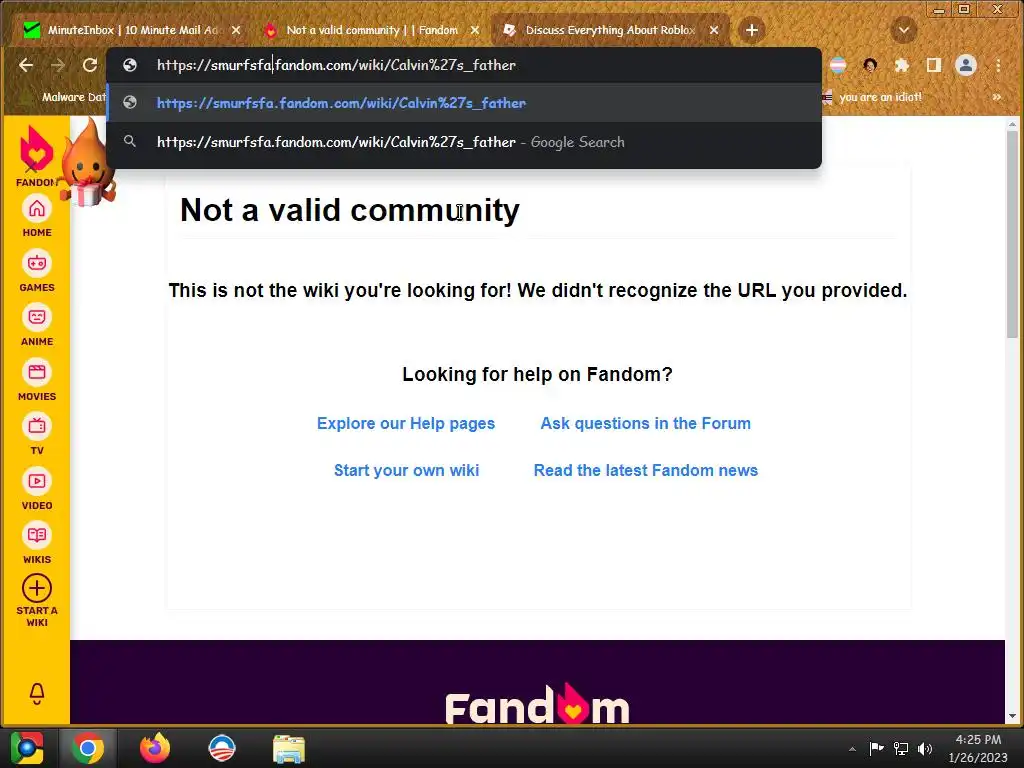This screenshot has height=768, width=1024.
Task: Open the notifications bell in sidebar
Action: coord(37,694)
